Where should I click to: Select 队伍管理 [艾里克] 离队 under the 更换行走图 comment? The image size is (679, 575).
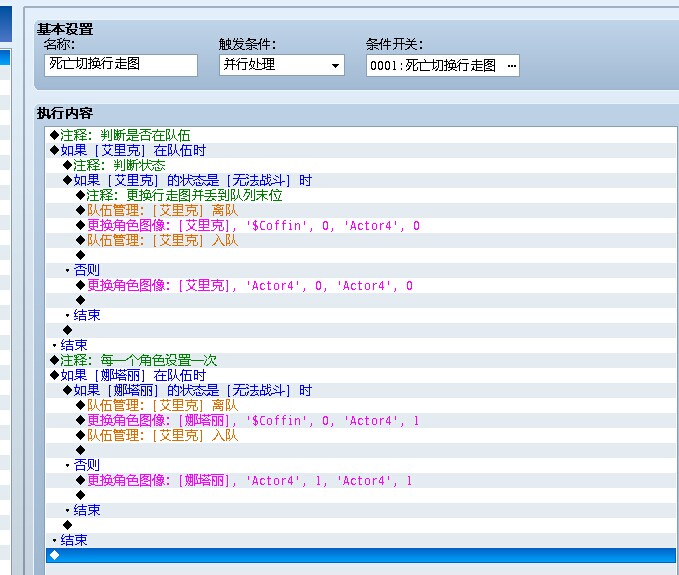coord(361,210)
